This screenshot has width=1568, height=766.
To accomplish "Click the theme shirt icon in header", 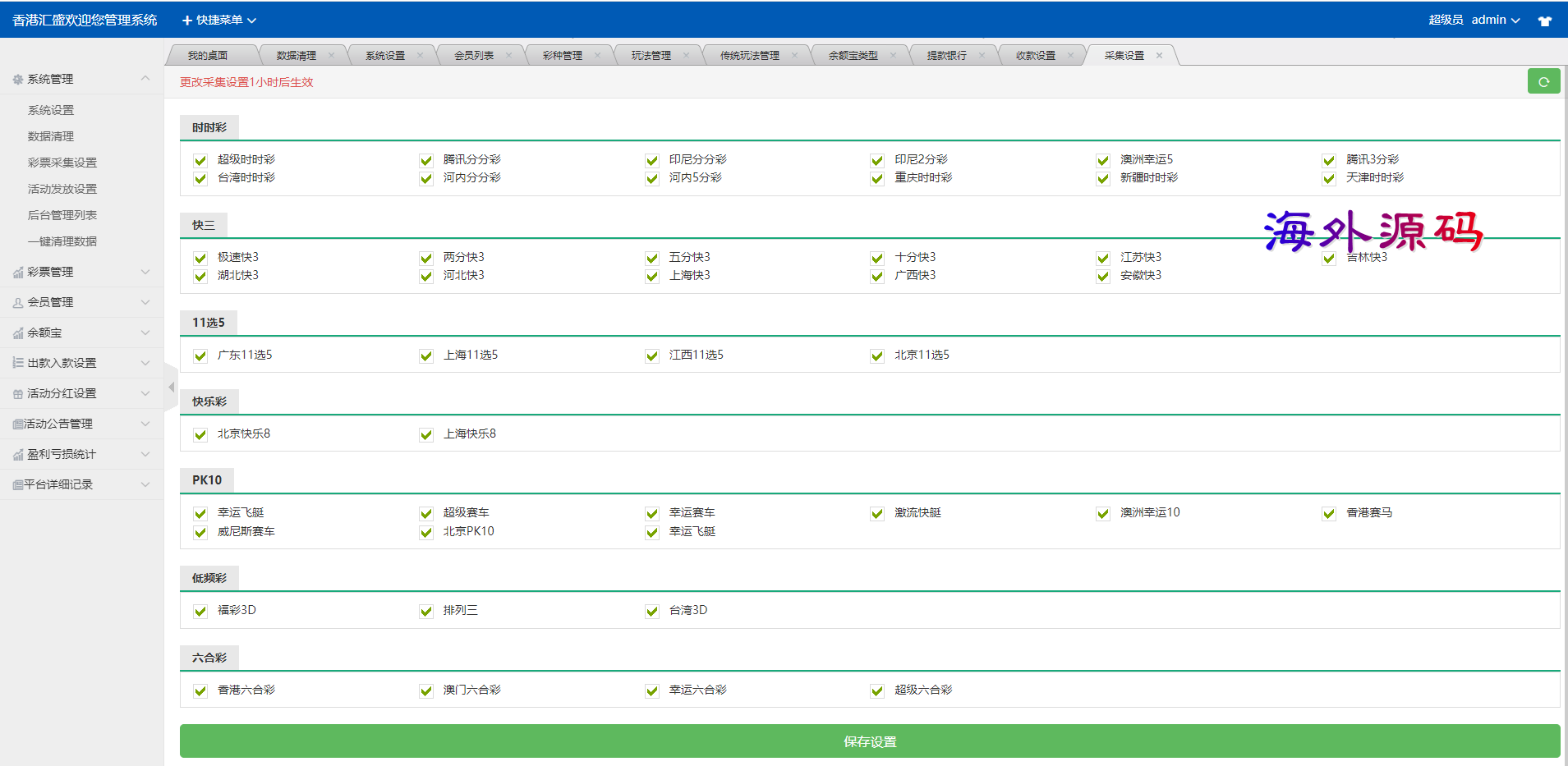I will pyautogui.click(x=1545, y=21).
